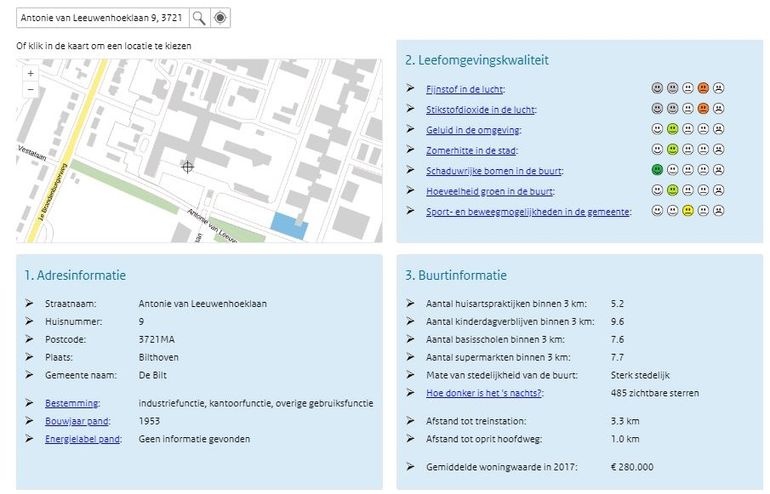Click the text Geen informatie gevonden
Viewport: 770px width, 494px height.
click(x=194, y=439)
